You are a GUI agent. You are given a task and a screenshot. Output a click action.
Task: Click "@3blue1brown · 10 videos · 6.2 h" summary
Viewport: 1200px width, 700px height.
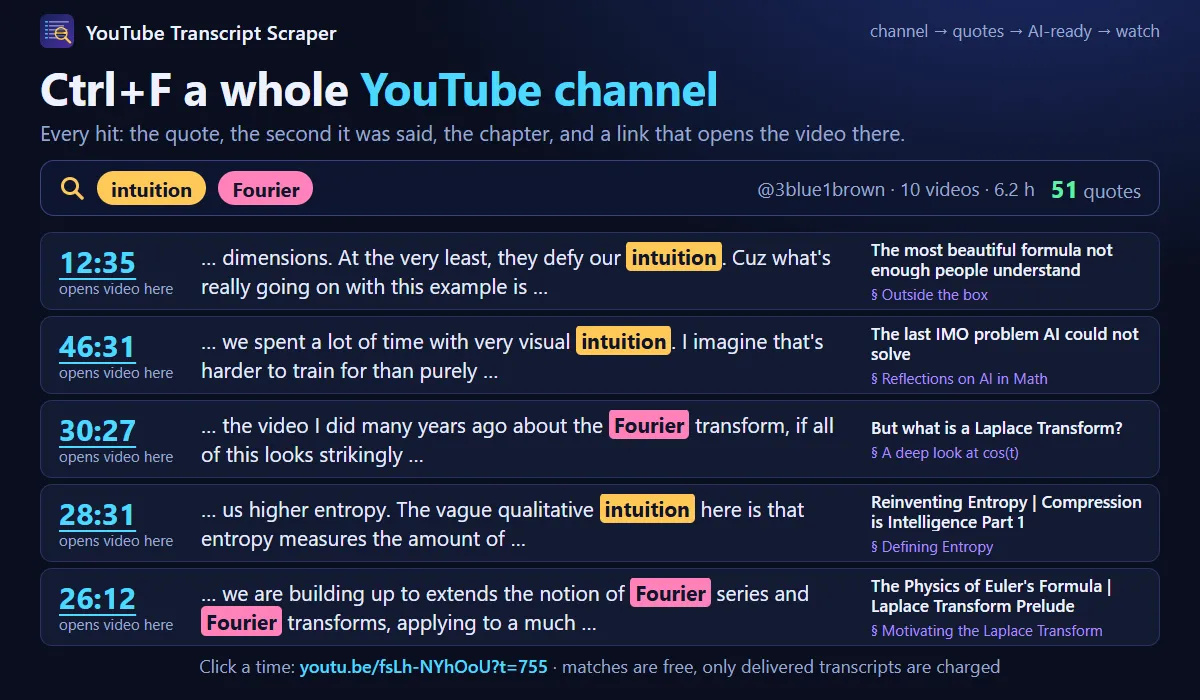coord(896,189)
